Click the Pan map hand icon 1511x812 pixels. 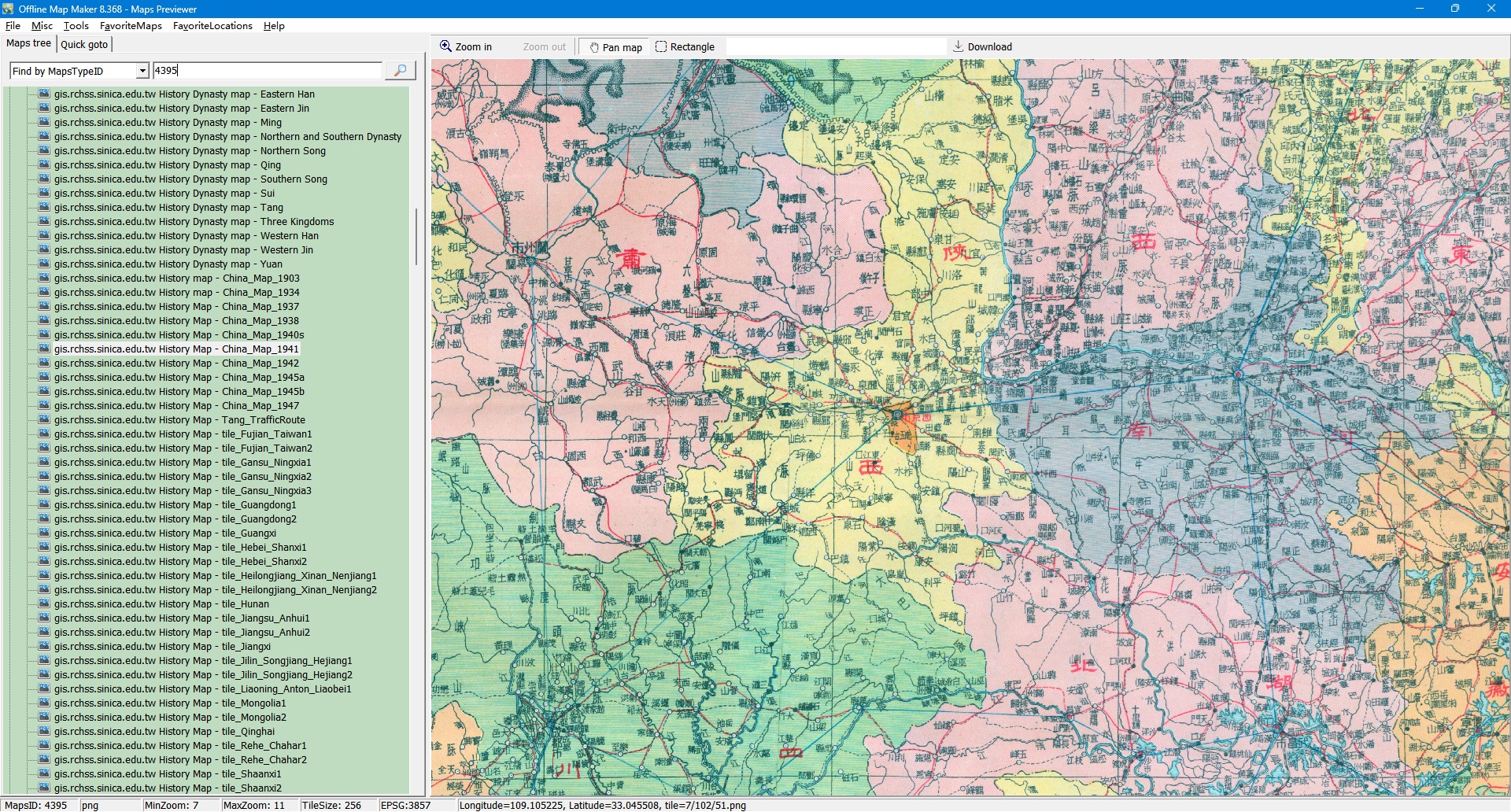tap(594, 47)
